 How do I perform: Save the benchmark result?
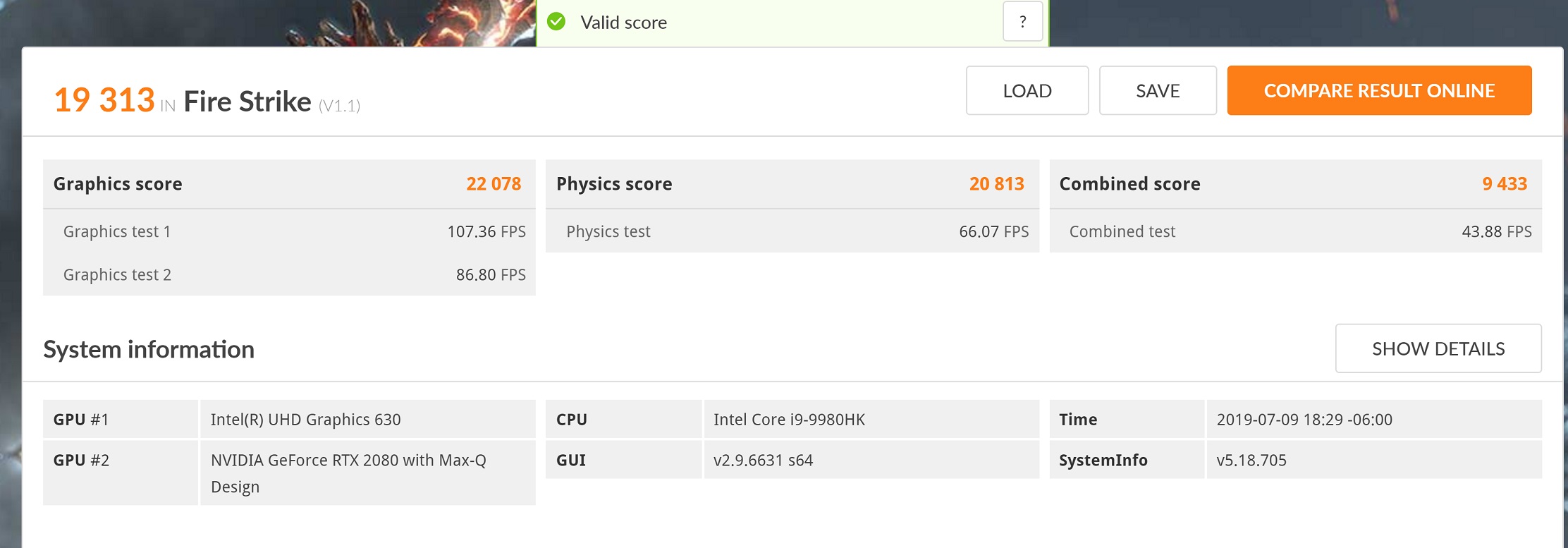[1158, 90]
